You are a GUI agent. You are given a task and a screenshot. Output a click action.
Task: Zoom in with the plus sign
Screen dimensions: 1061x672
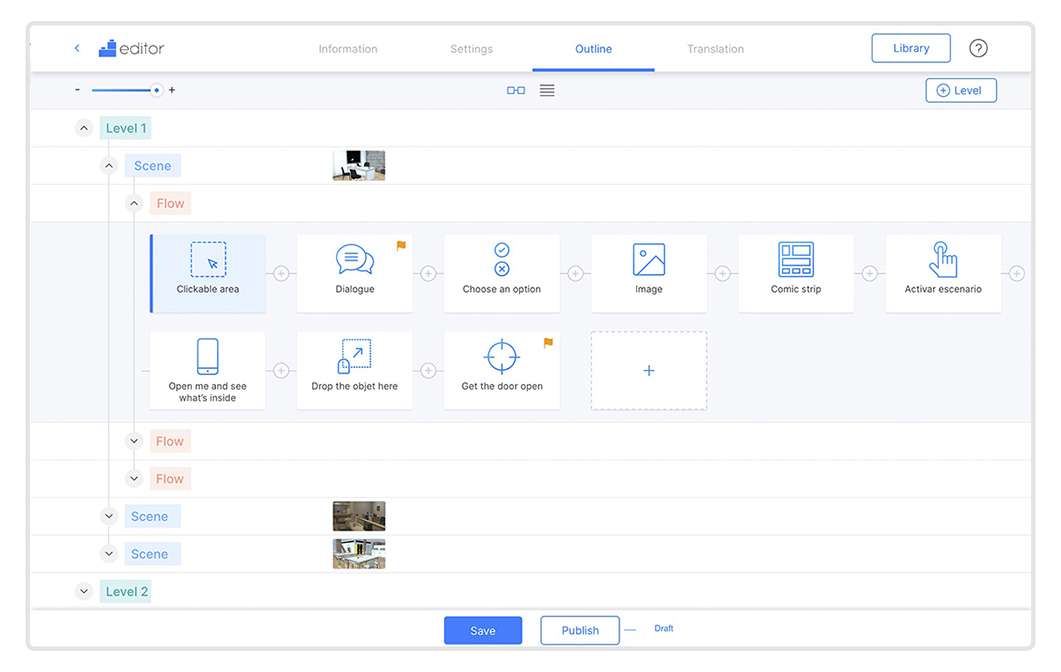point(172,89)
